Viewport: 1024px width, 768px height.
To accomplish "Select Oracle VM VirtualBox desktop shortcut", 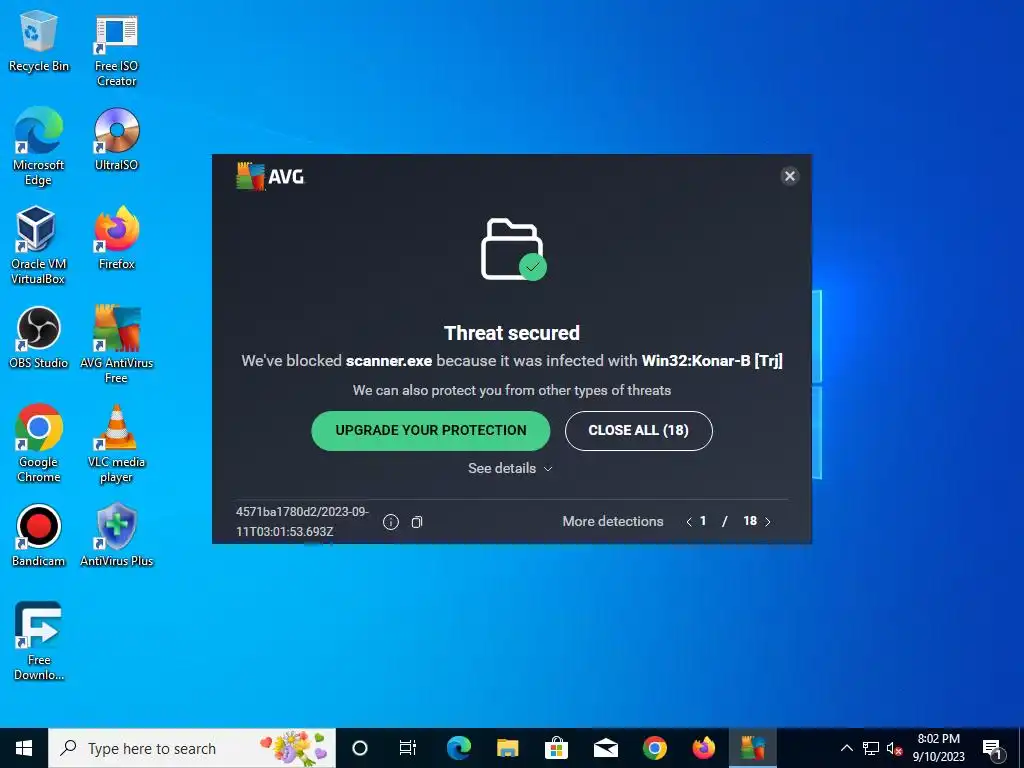I will tap(39, 245).
